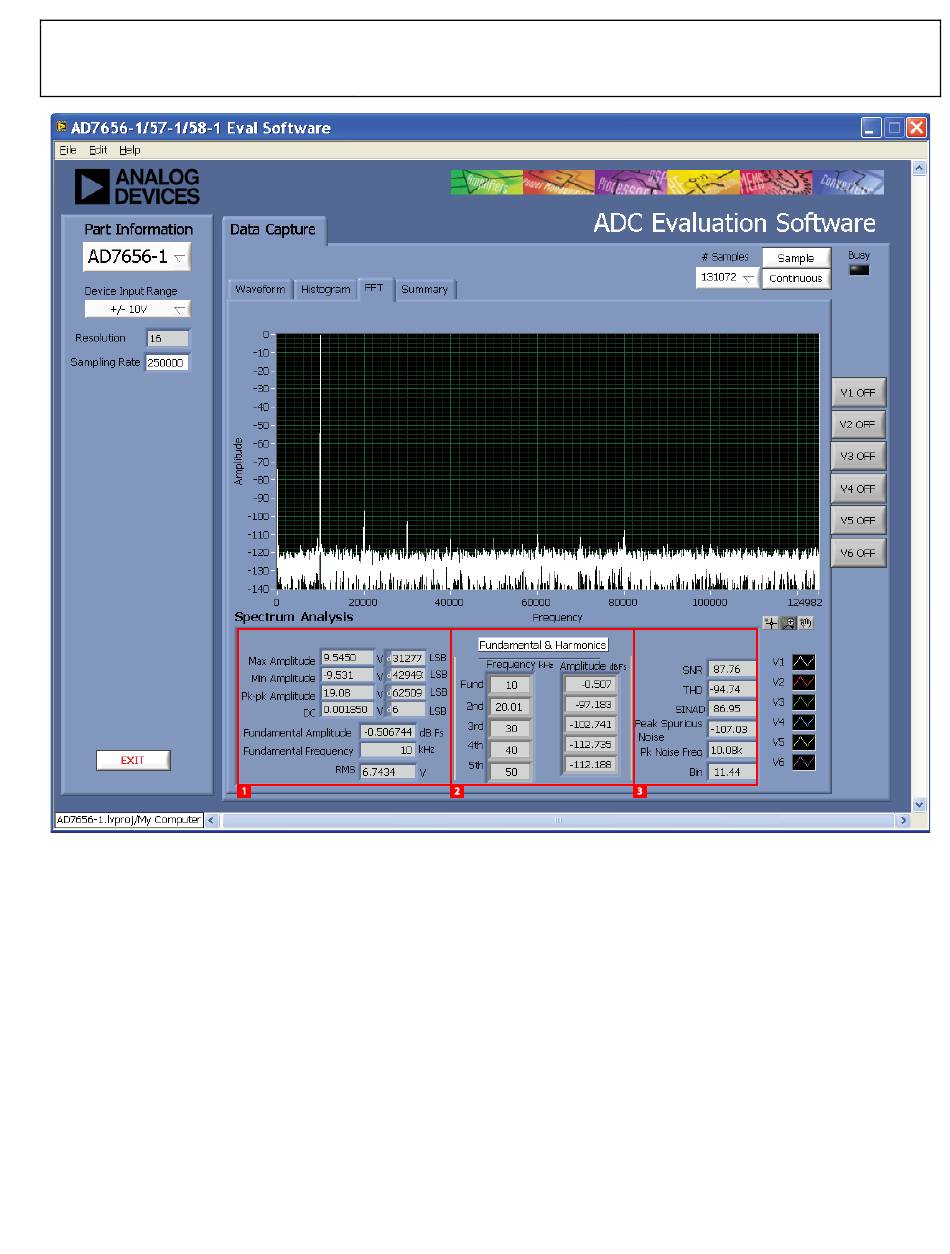
Task: Open the V4 trace legend icon
Action: [804, 722]
